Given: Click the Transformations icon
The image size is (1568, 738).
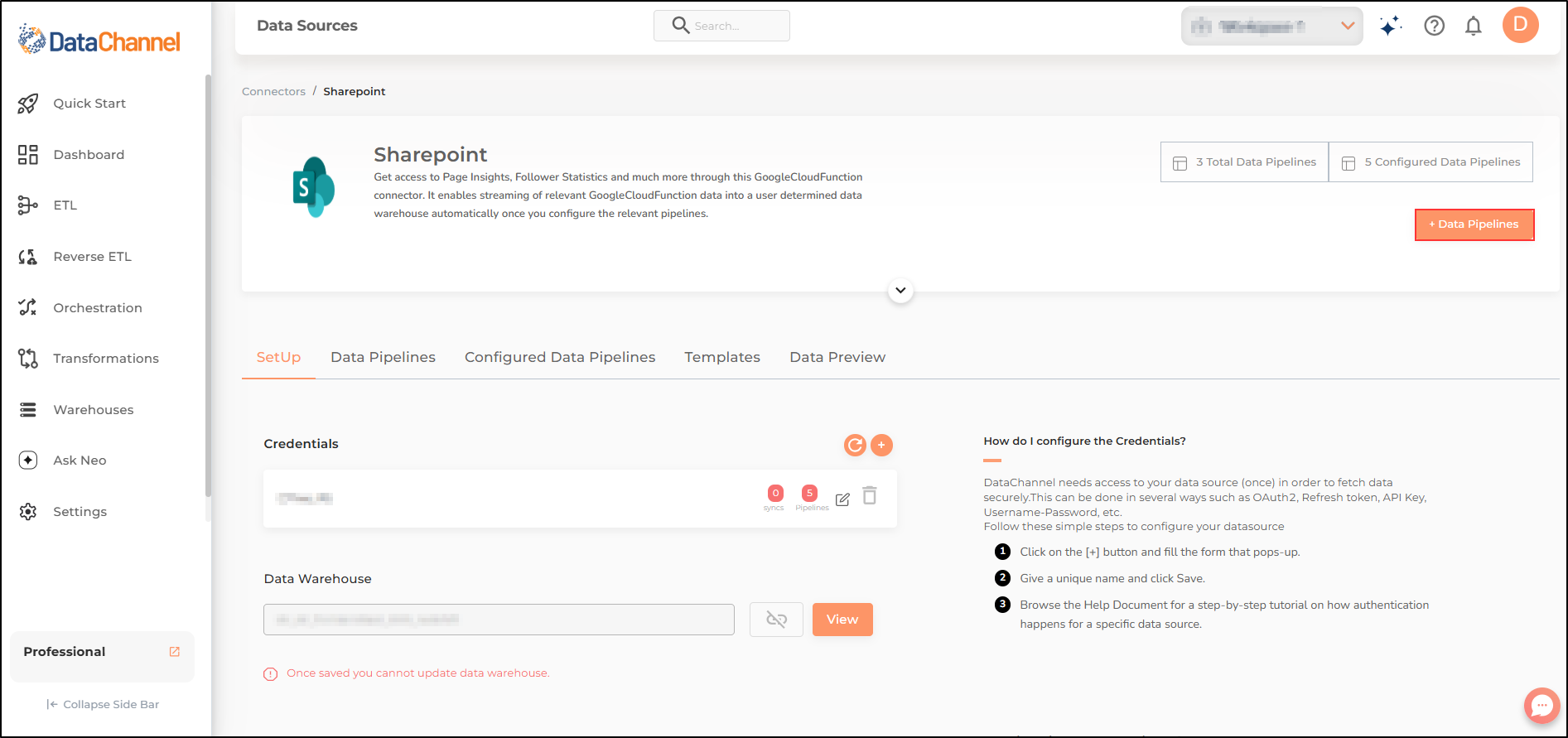Looking at the screenshot, I should [28, 359].
